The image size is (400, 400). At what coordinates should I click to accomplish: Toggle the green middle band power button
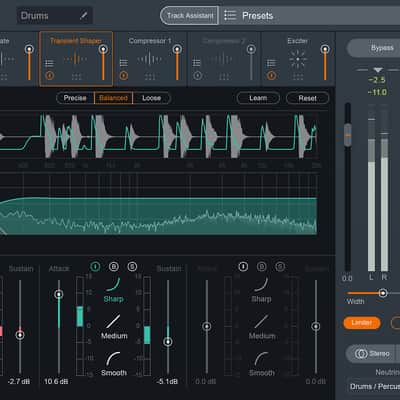tap(95, 266)
